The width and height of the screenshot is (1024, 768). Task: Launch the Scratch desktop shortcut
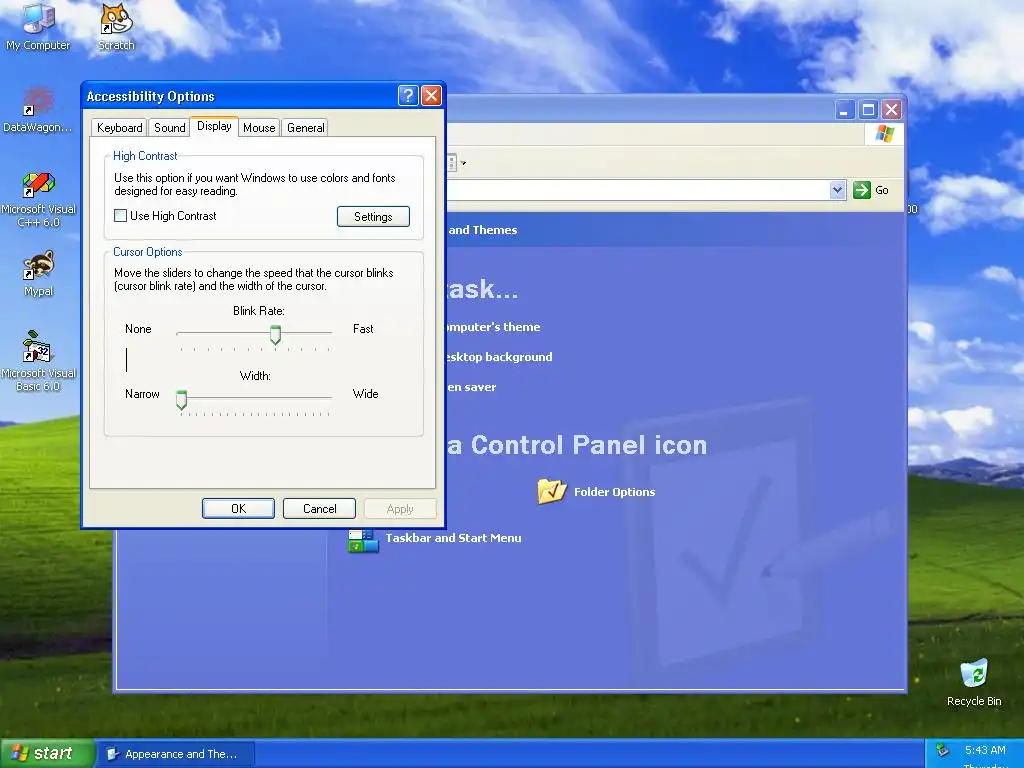[x=116, y=26]
